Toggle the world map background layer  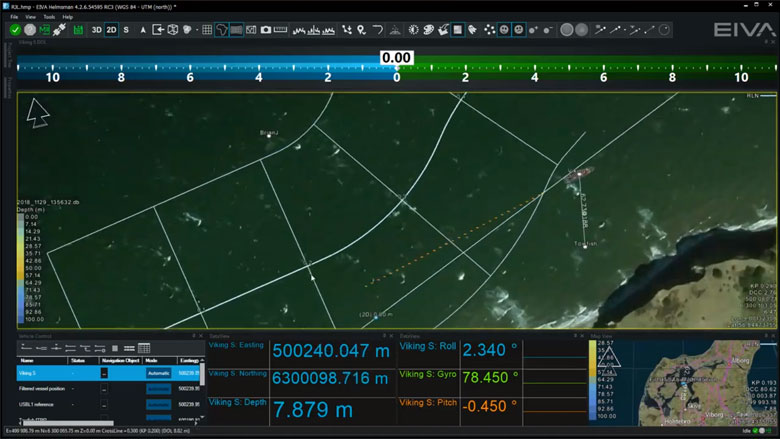point(220,30)
